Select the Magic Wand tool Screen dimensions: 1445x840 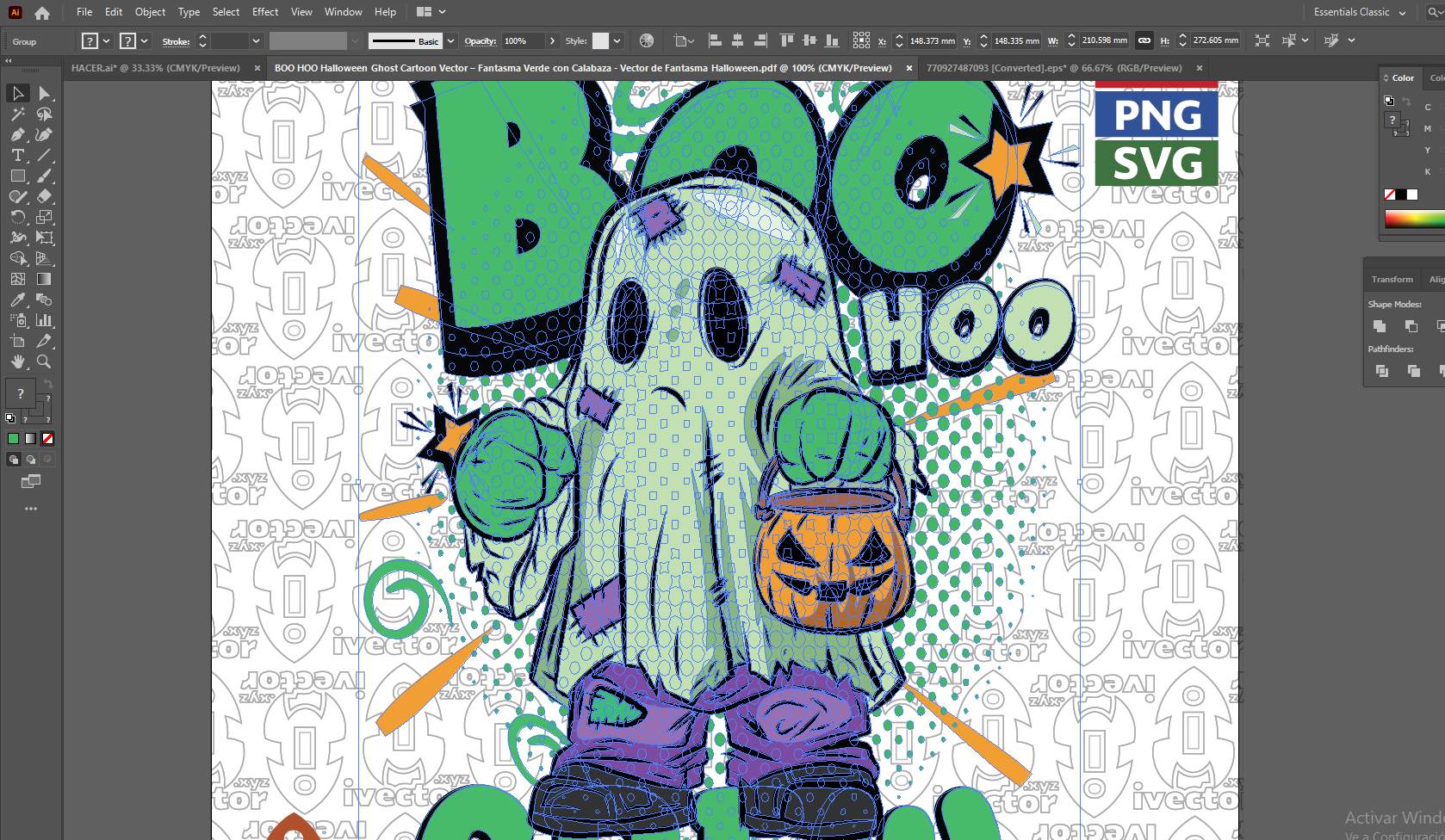click(x=17, y=114)
